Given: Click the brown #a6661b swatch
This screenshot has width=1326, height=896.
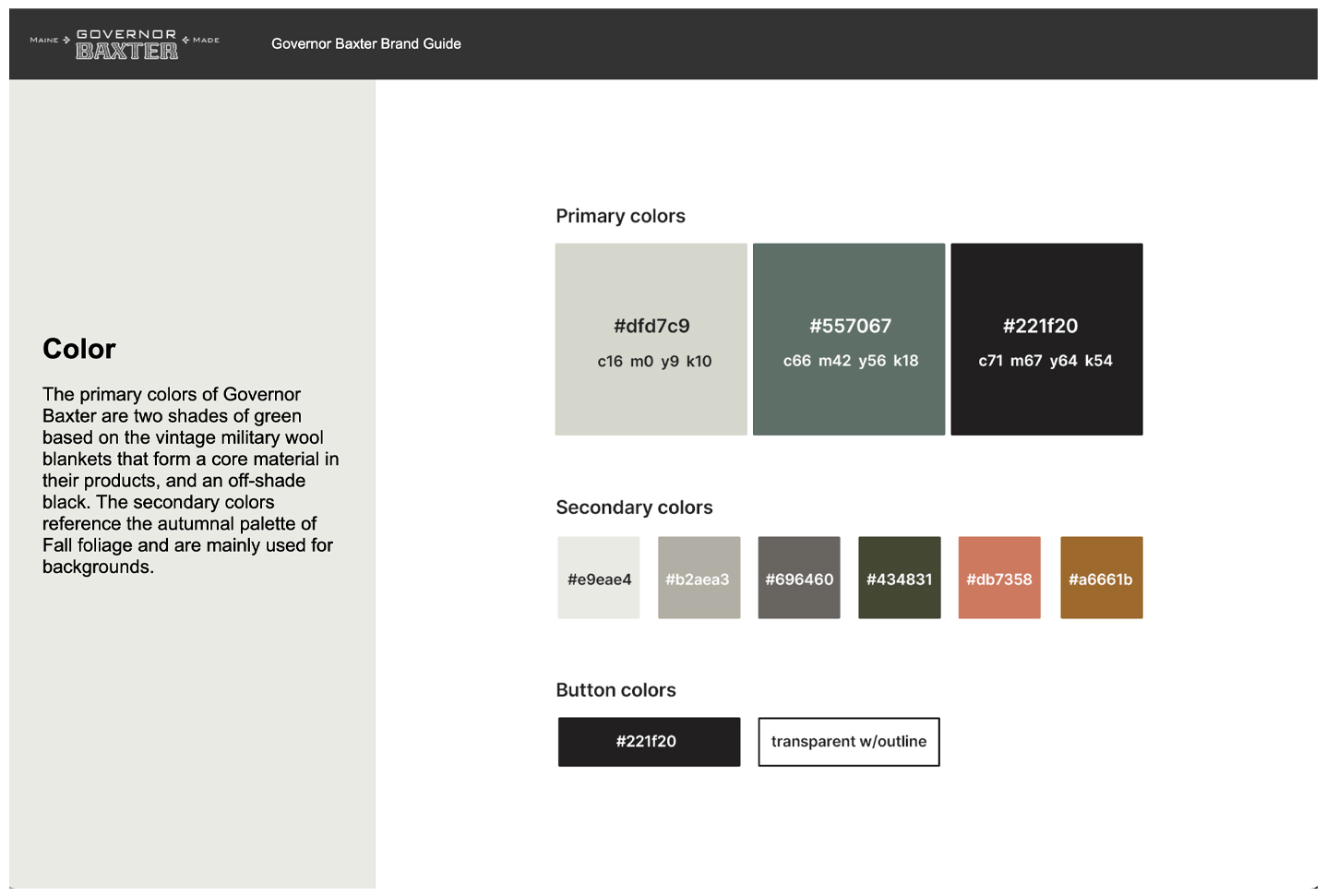Looking at the screenshot, I should click(x=1101, y=578).
